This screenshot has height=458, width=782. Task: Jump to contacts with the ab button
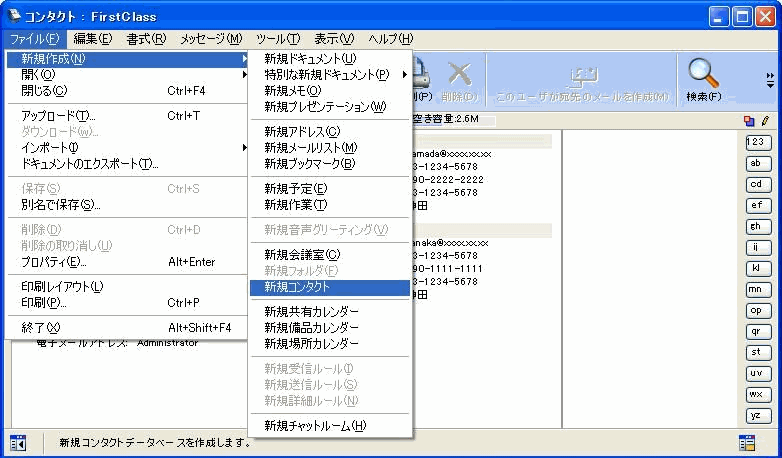tap(758, 163)
